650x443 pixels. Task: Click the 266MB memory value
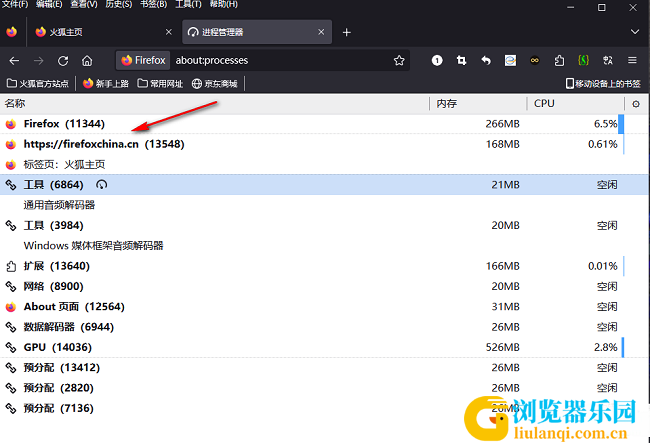(502, 124)
